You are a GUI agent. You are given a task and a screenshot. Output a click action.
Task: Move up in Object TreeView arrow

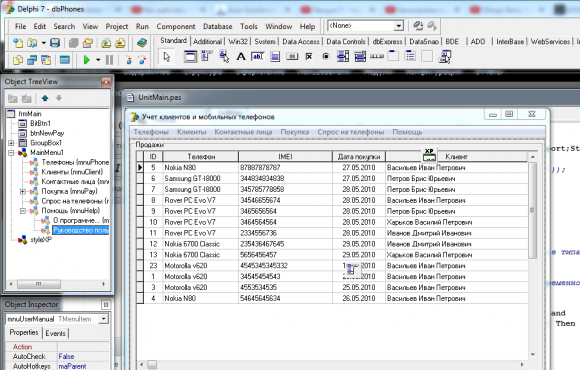(45, 98)
